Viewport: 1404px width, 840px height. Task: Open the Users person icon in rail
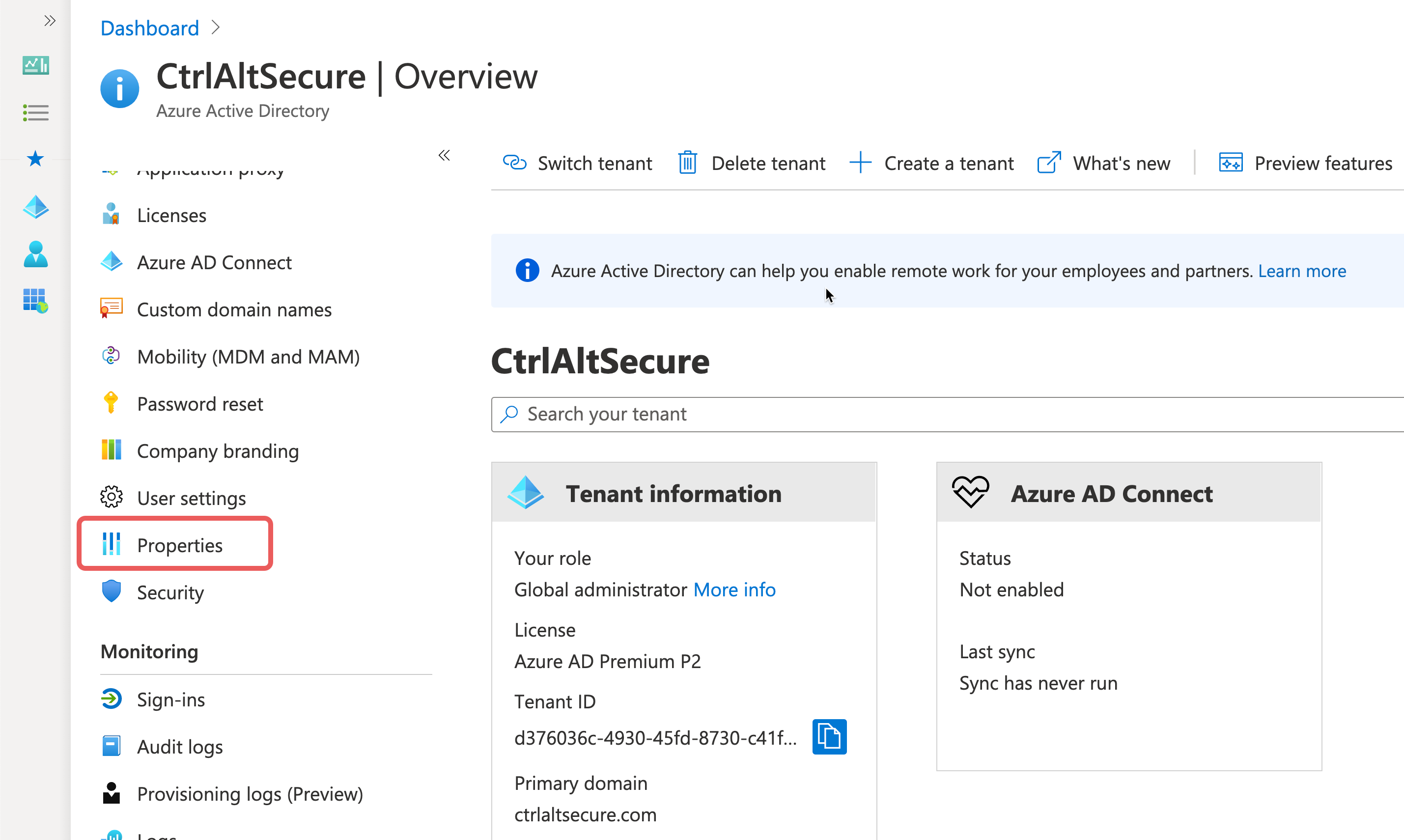click(36, 254)
